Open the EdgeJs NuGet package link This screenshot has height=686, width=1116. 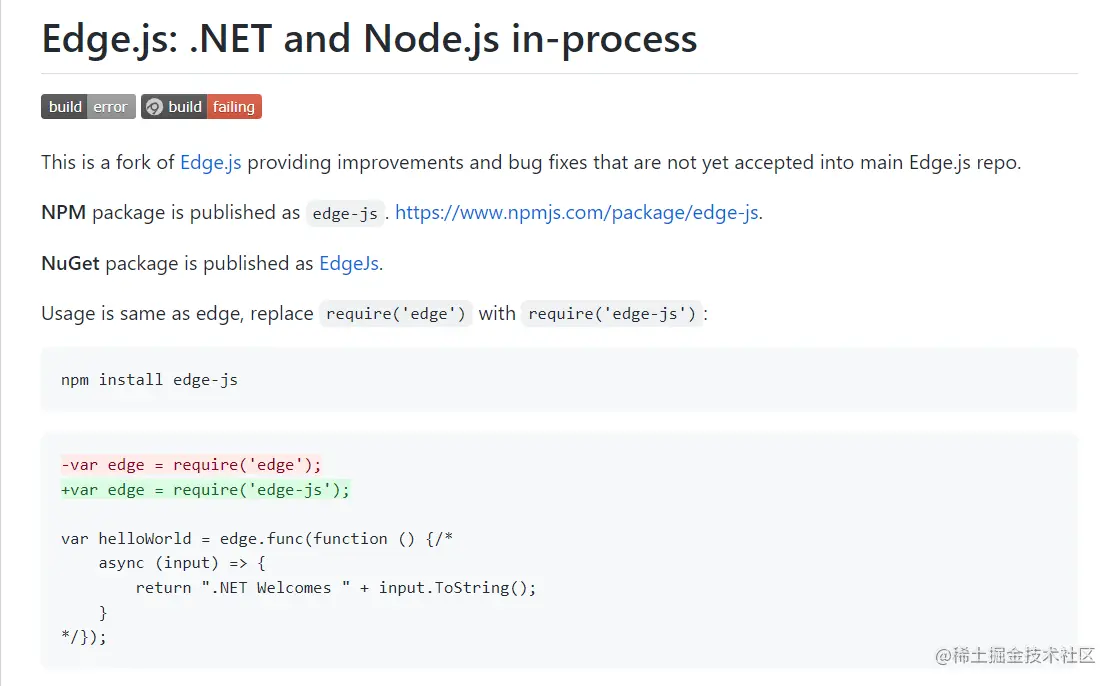click(x=349, y=264)
